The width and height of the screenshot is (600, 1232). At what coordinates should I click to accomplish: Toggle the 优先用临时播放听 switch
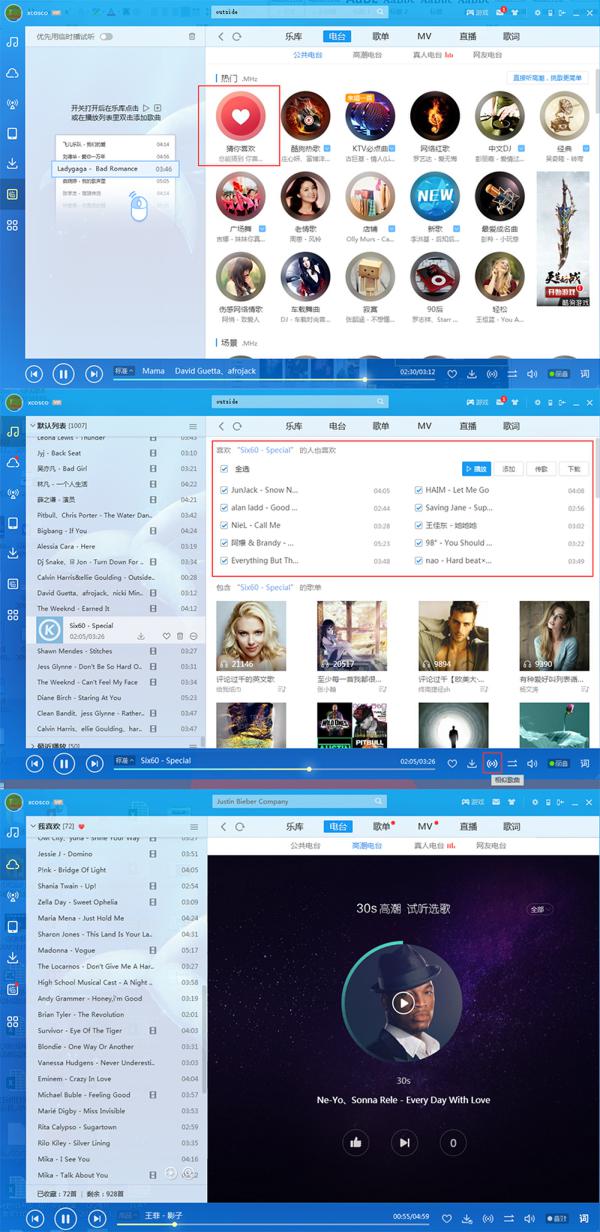(106, 37)
